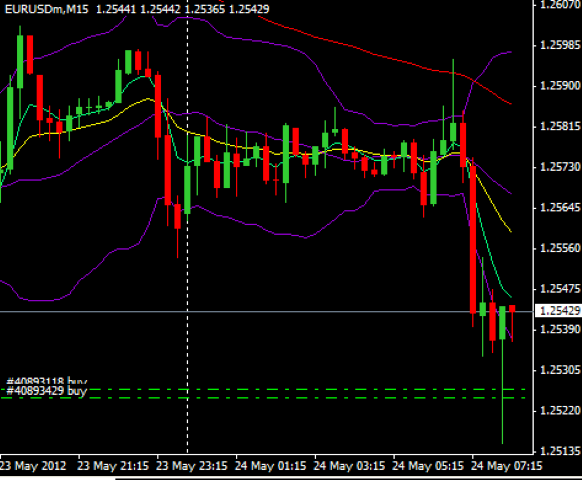Select the #40893118 buy order label
The image size is (582, 480).
pos(47,381)
